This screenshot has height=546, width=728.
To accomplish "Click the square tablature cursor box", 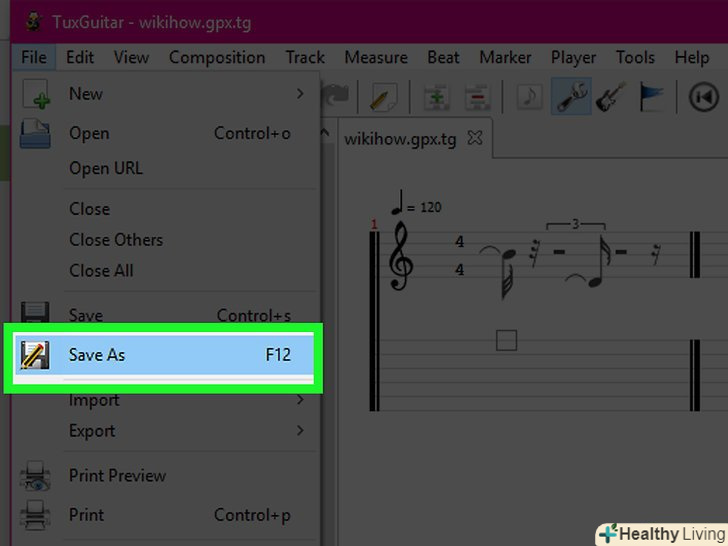I will point(507,340).
